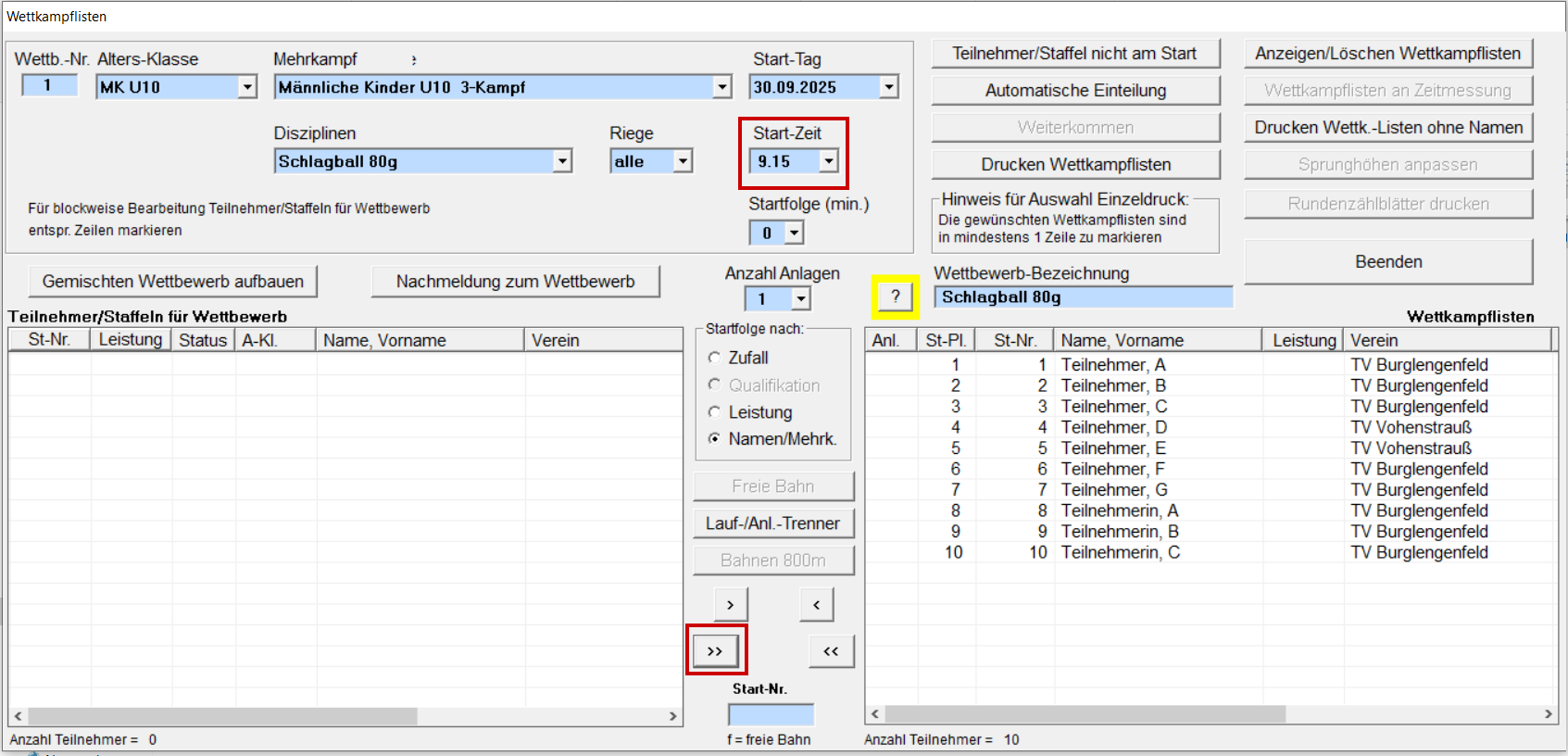The width and height of the screenshot is (1568, 756).
Task: Click the Beenden button
Action: (x=1387, y=262)
